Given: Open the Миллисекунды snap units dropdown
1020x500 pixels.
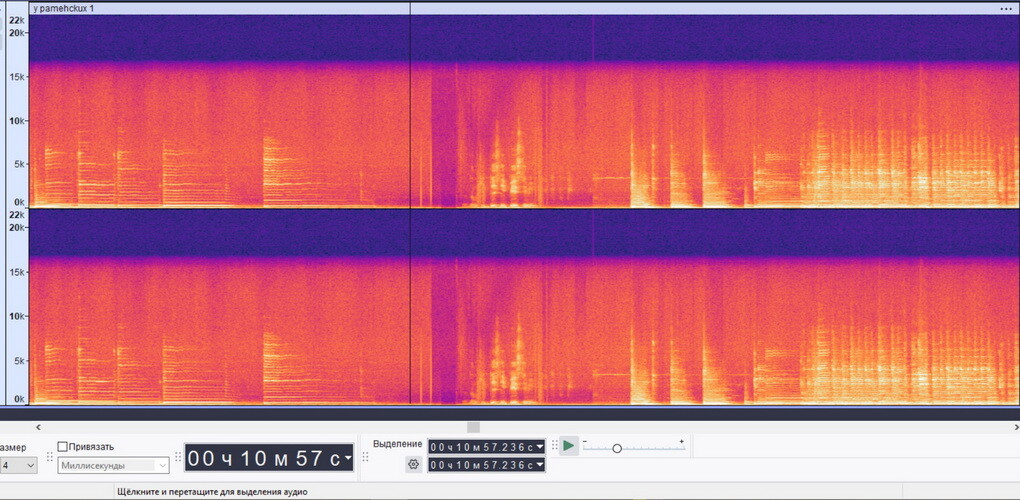Looking at the screenshot, I should coord(161,465).
